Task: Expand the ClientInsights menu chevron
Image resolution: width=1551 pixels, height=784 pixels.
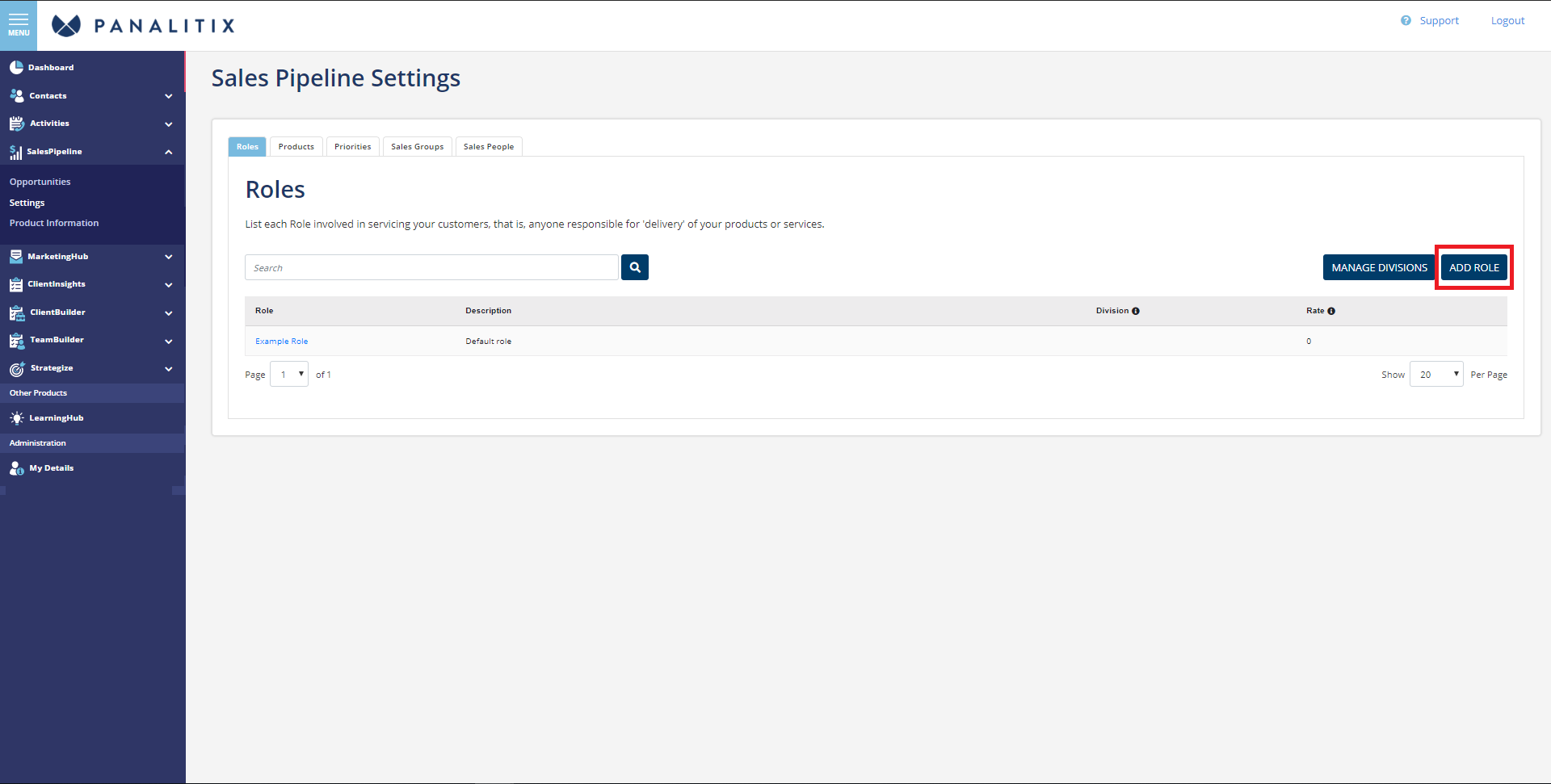Action: 169,285
